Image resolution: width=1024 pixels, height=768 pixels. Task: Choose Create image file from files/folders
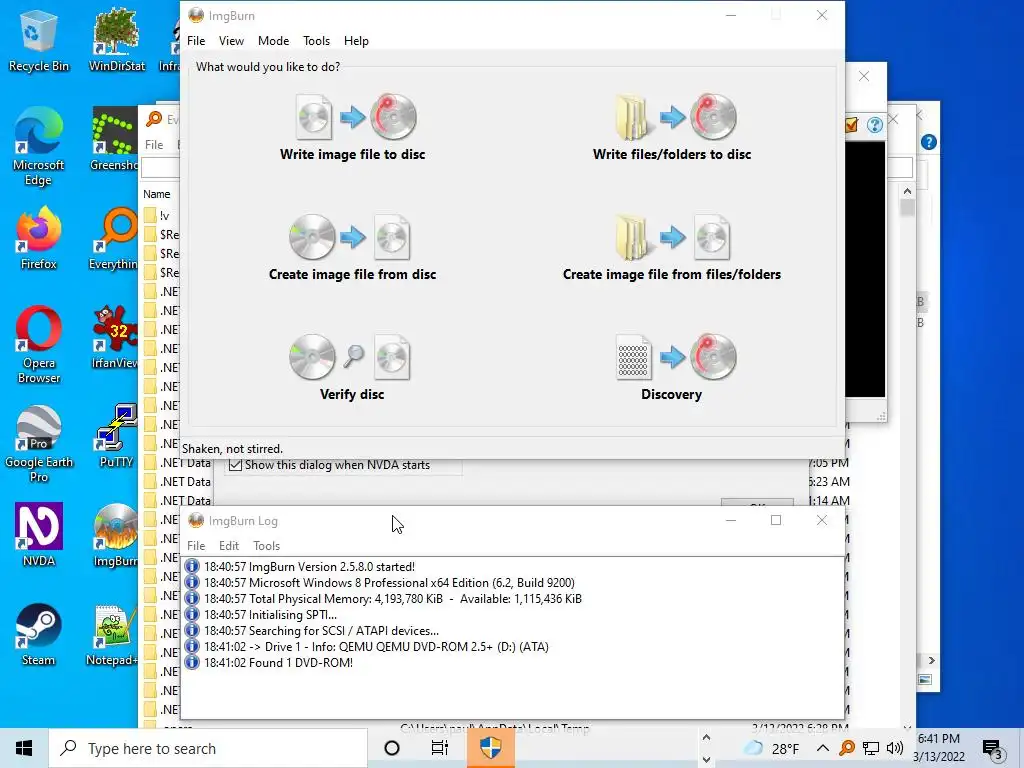(x=672, y=248)
